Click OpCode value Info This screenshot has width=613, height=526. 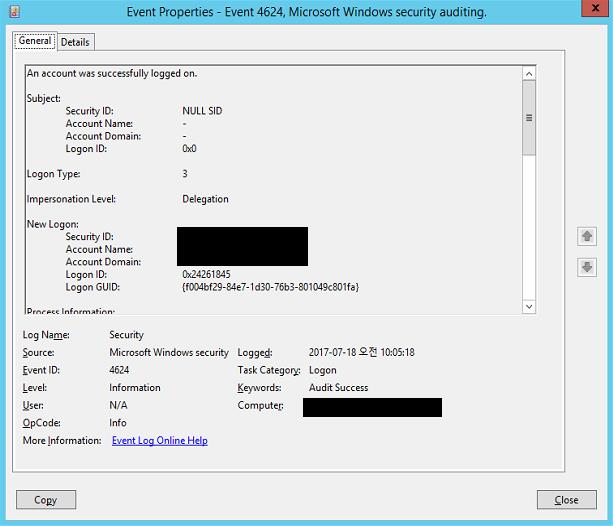pyautogui.click(x=117, y=423)
